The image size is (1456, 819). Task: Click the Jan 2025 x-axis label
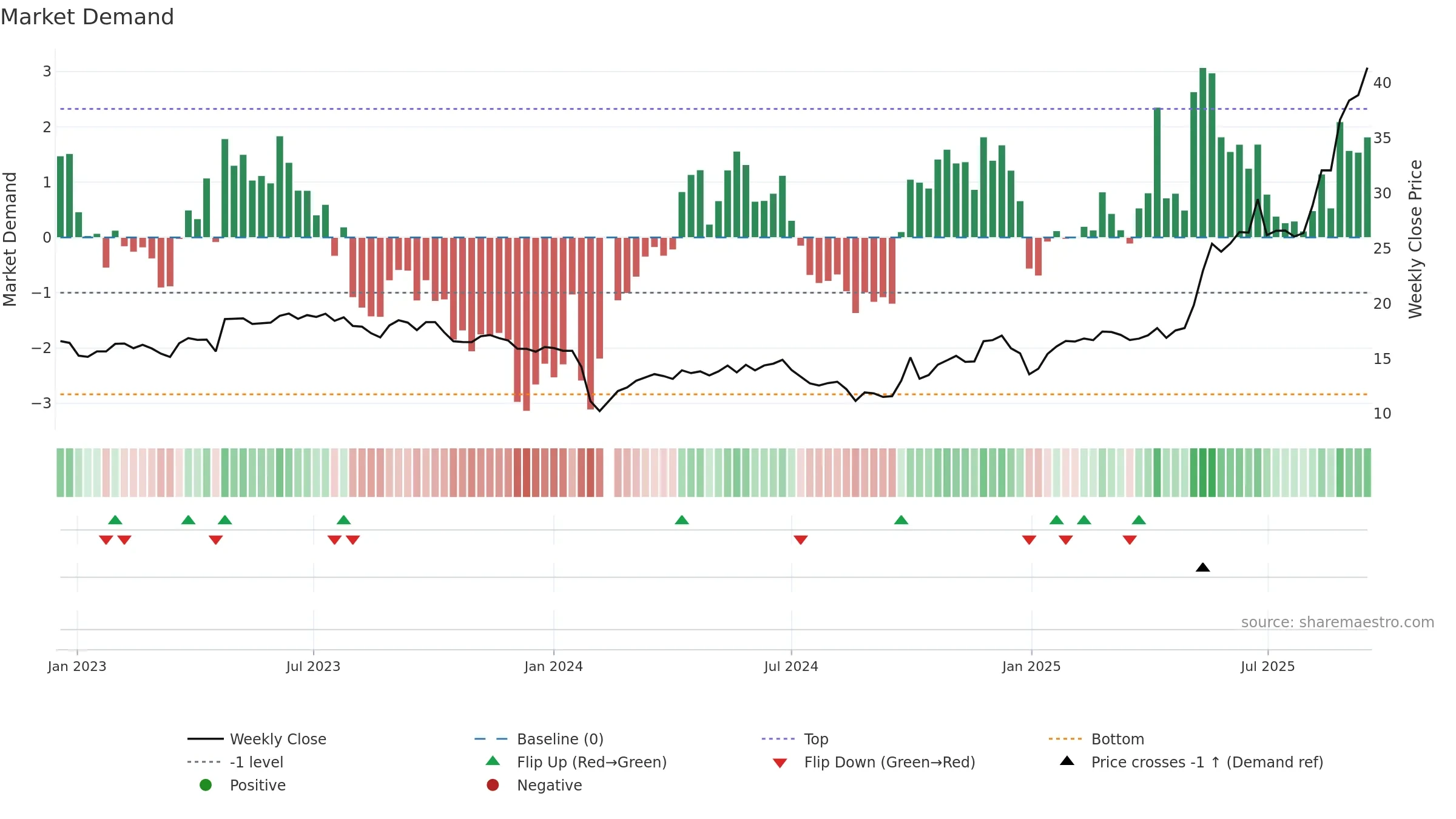[1032, 667]
